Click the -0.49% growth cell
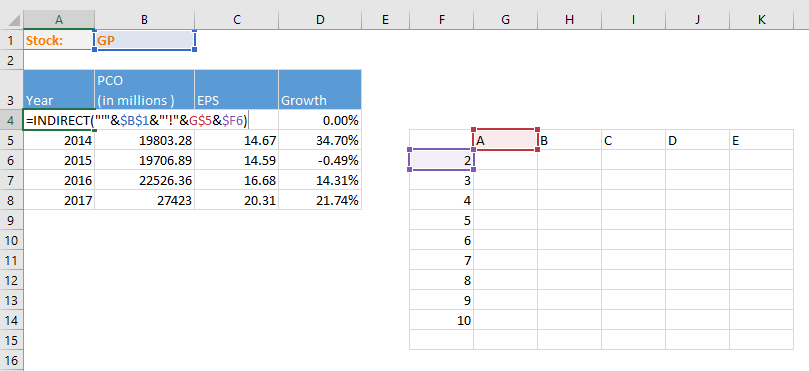This screenshot has width=809, height=371. [x=320, y=160]
